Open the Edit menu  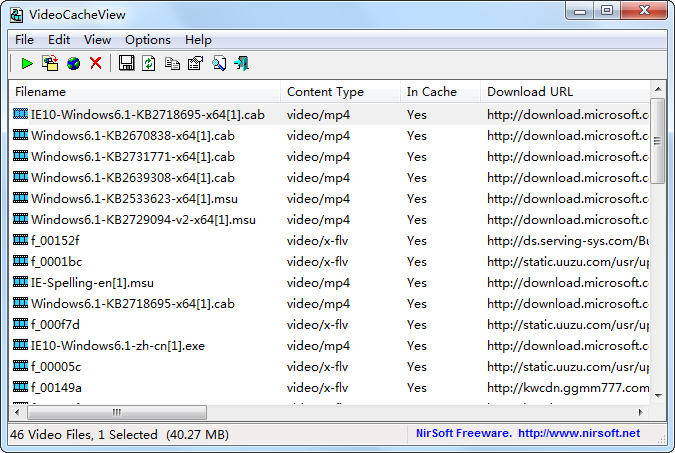[x=59, y=40]
